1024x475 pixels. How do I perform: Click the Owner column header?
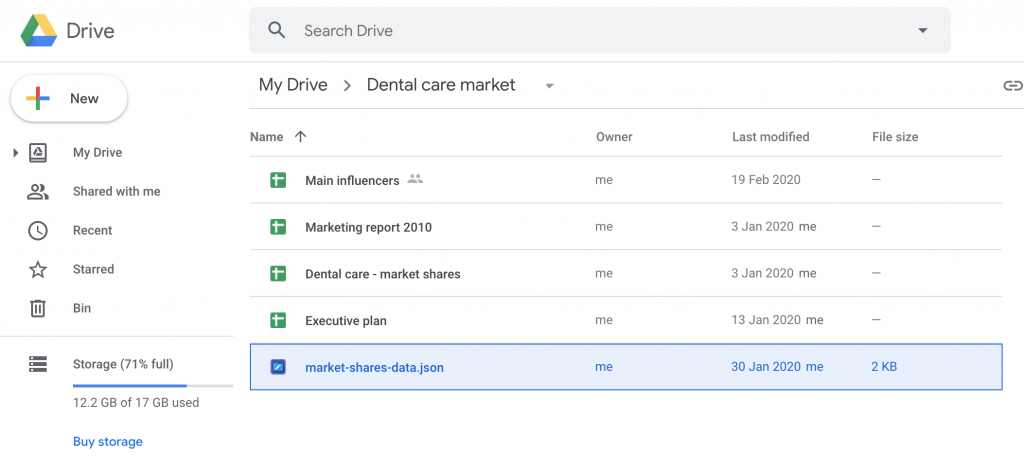(x=614, y=137)
